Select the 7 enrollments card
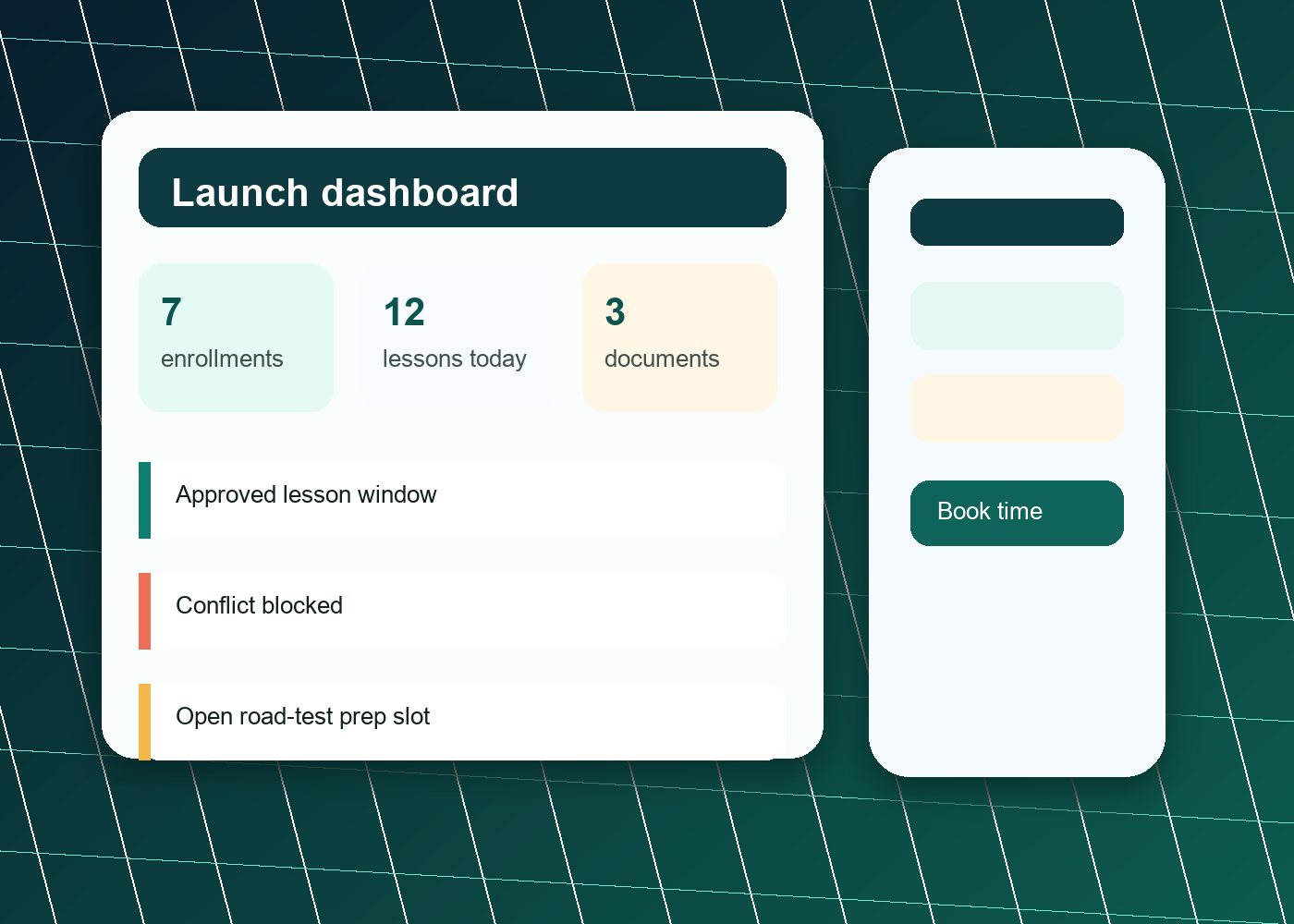The width and height of the screenshot is (1294, 924). click(236, 337)
